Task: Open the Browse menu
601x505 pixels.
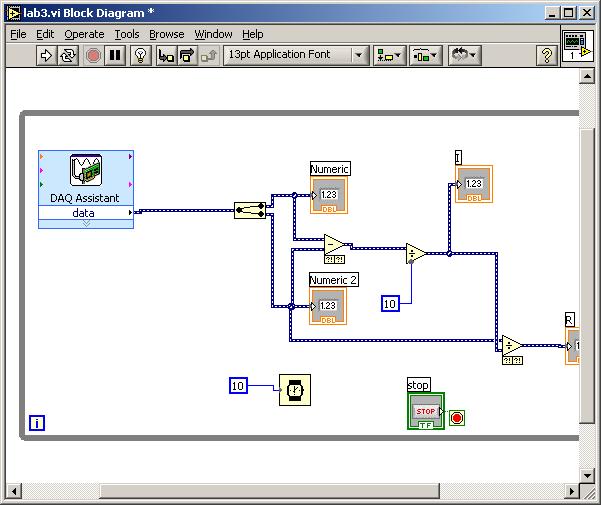Action: point(167,34)
